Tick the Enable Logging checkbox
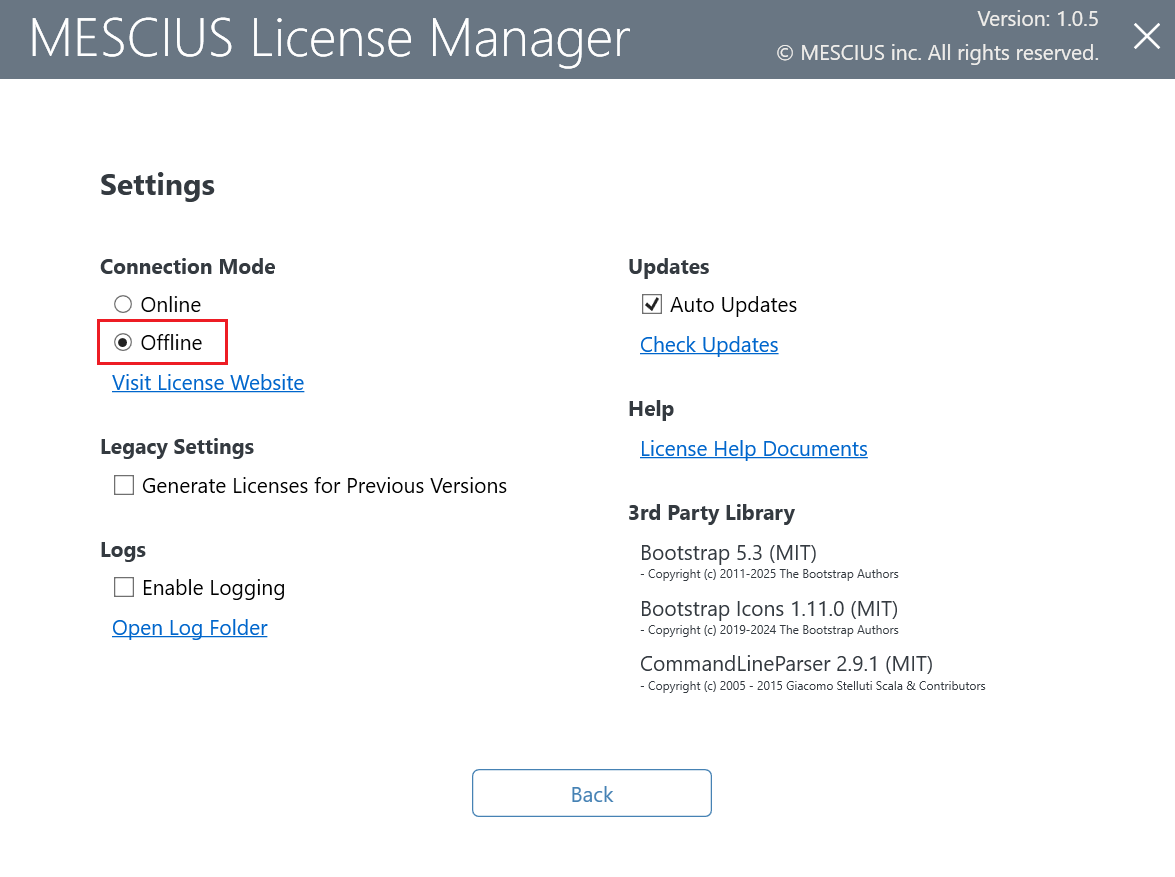The width and height of the screenshot is (1175, 877). (124, 588)
